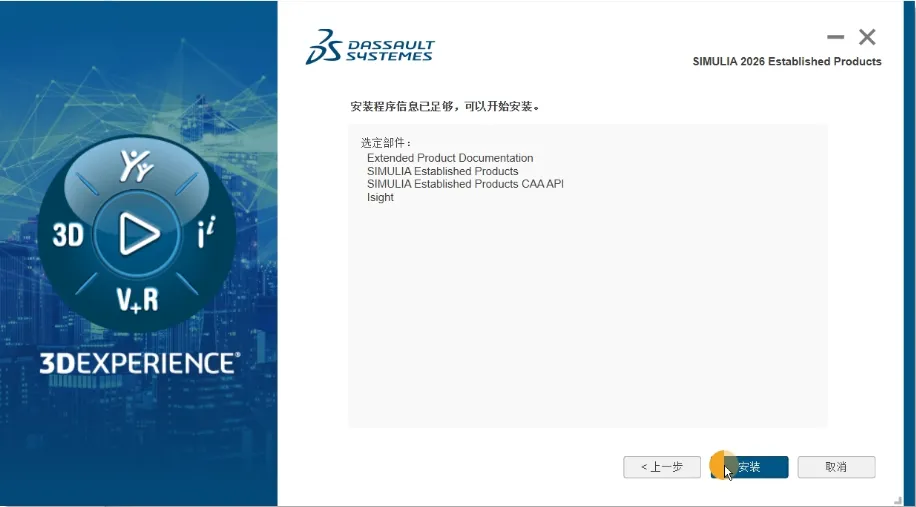Viewport: 916px width, 507px height.
Task: Click 'SIMULIA 2026 Established Products' title text
Action: coord(787,61)
